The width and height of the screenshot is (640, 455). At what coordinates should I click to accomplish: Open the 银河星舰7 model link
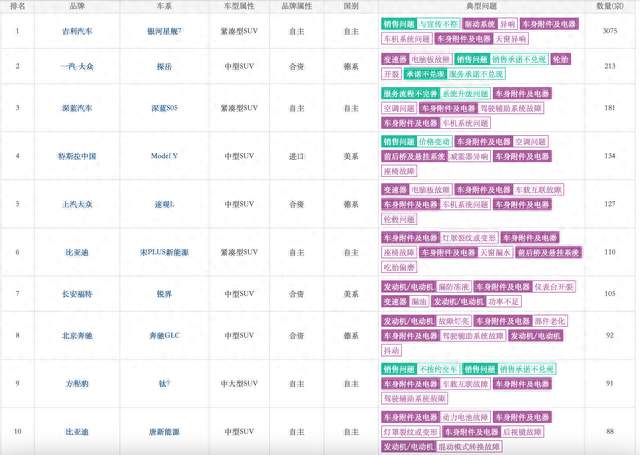point(164,31)
